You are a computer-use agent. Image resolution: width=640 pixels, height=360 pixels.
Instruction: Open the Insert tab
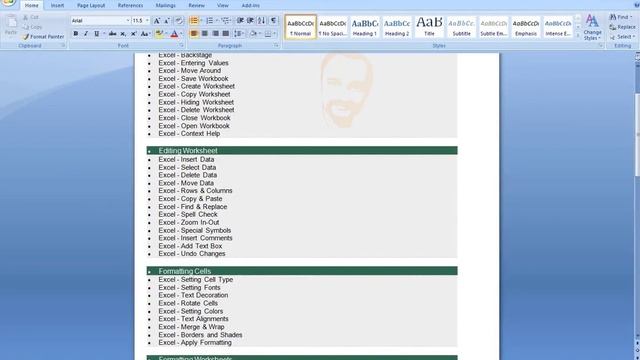(x=57, y=6)
